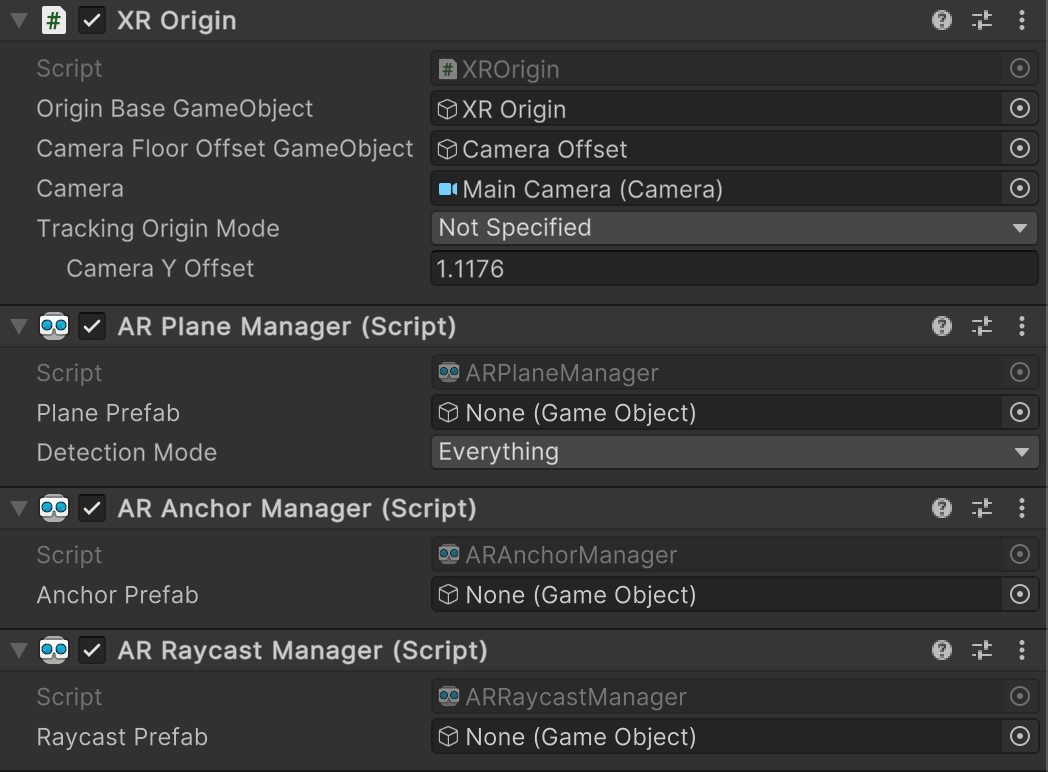This screenshot has height=772, width=1048.
Task: Open the Detection Mode dropdown showing Everything
Action: pyautogui.click(x=734, y=452)
